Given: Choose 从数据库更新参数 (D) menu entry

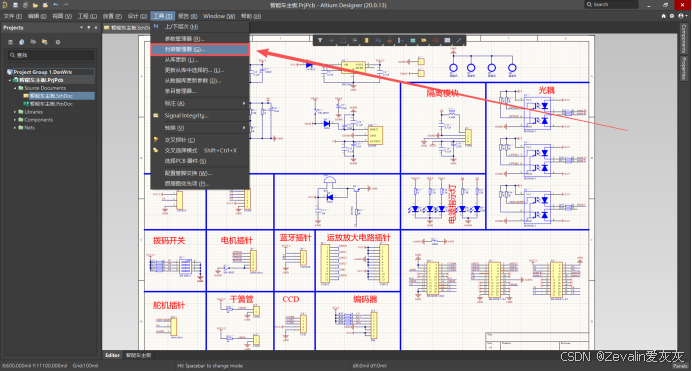Looking at the screenshot, I should (x=200, y=81).
